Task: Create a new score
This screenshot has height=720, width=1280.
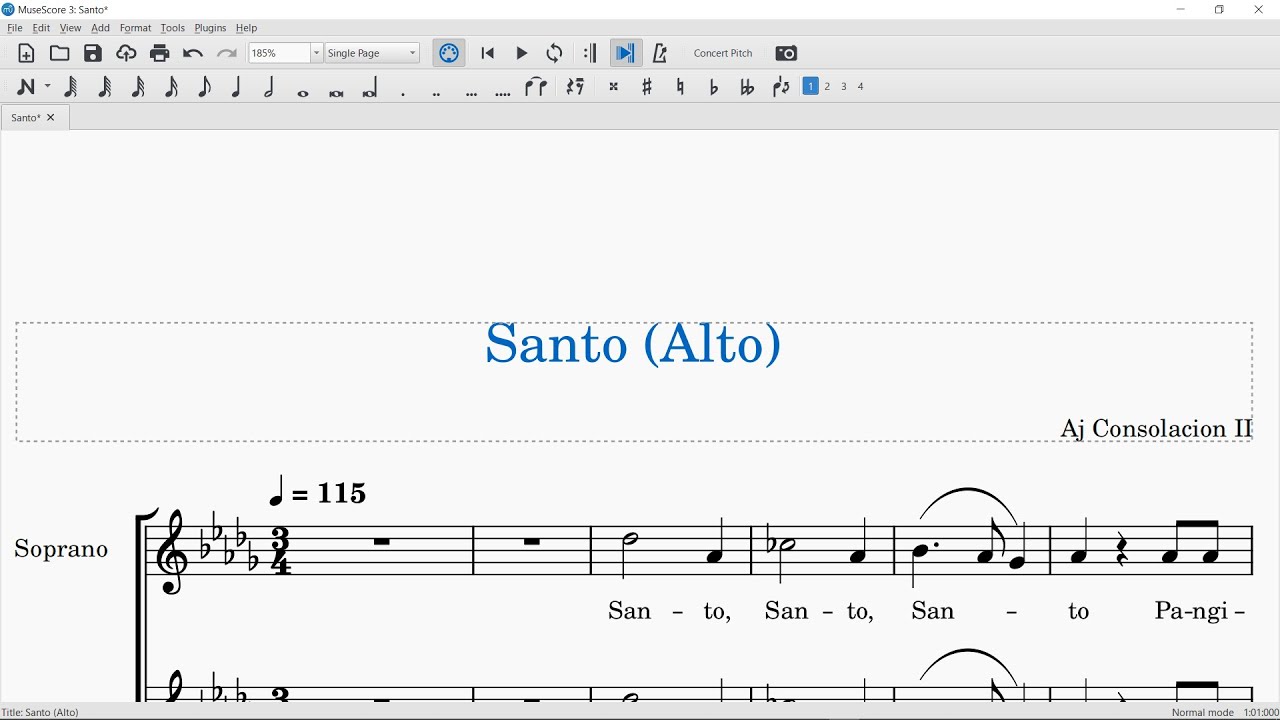Action: (27, 53)
